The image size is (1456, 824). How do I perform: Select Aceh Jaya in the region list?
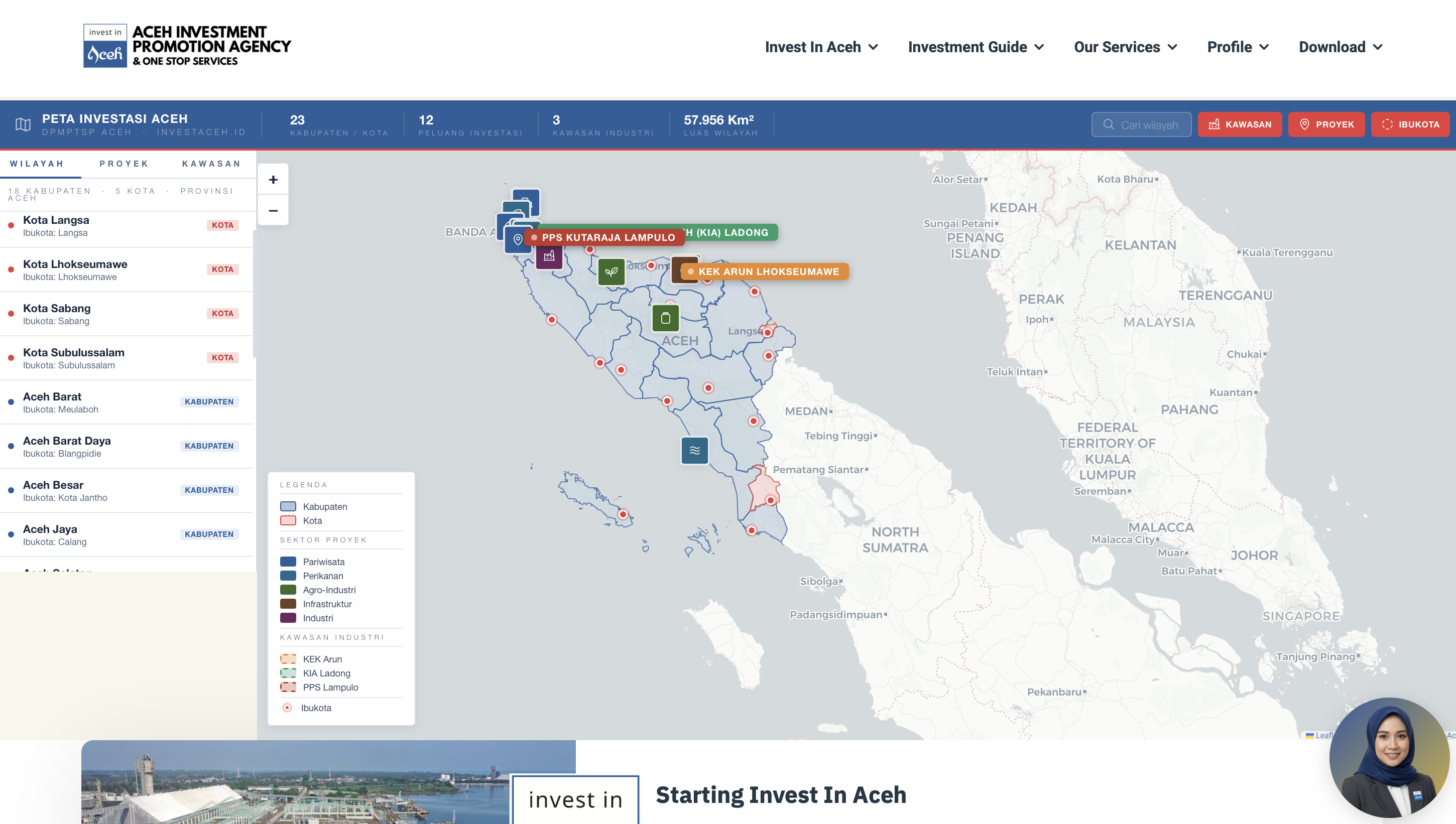point(126,535)
